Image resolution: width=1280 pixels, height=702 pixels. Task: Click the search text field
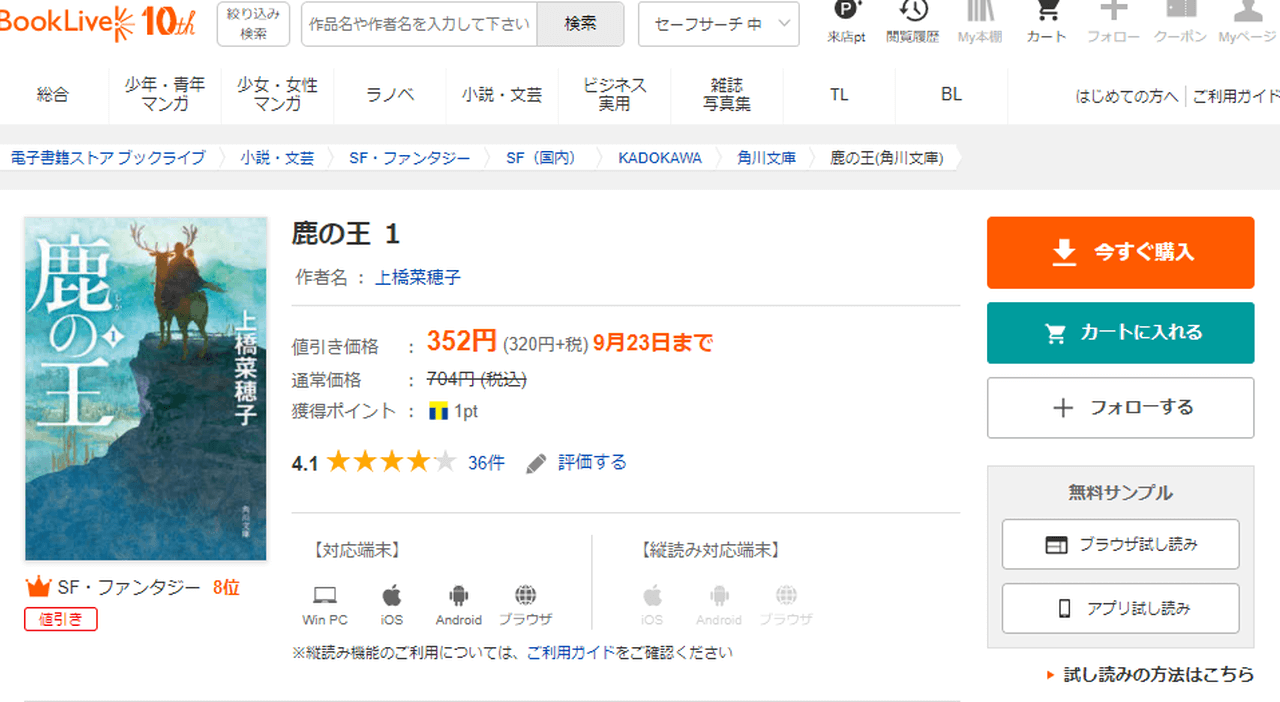click(x=419, y=24)
